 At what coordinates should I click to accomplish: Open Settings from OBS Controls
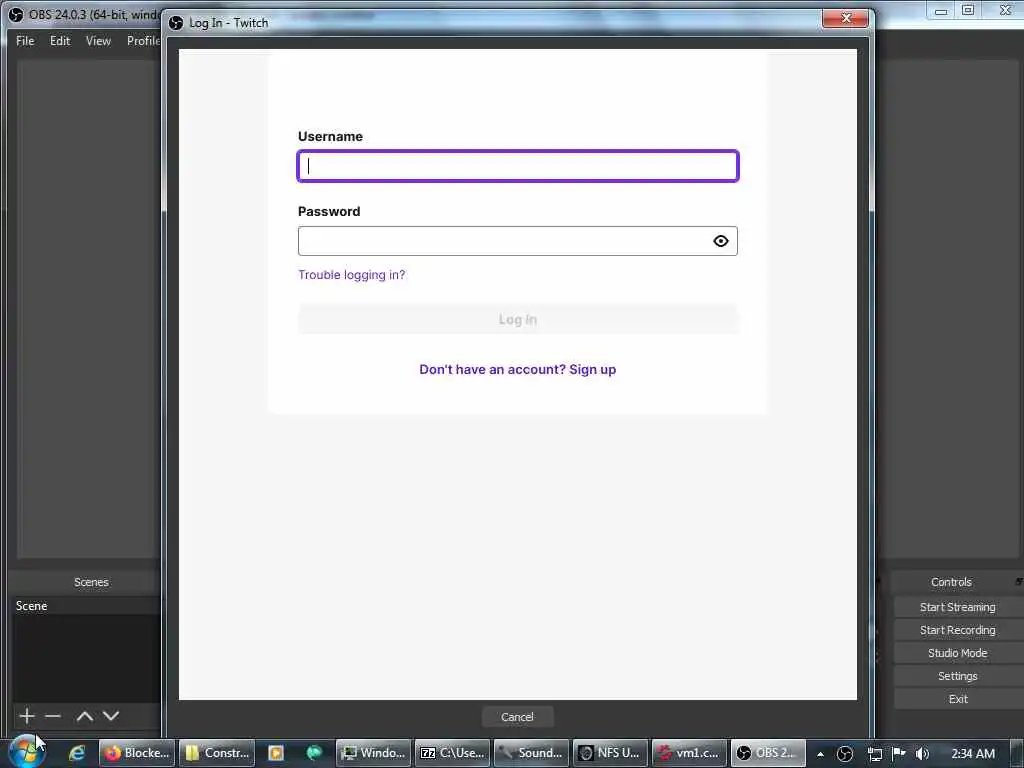[x=957, y=676]
